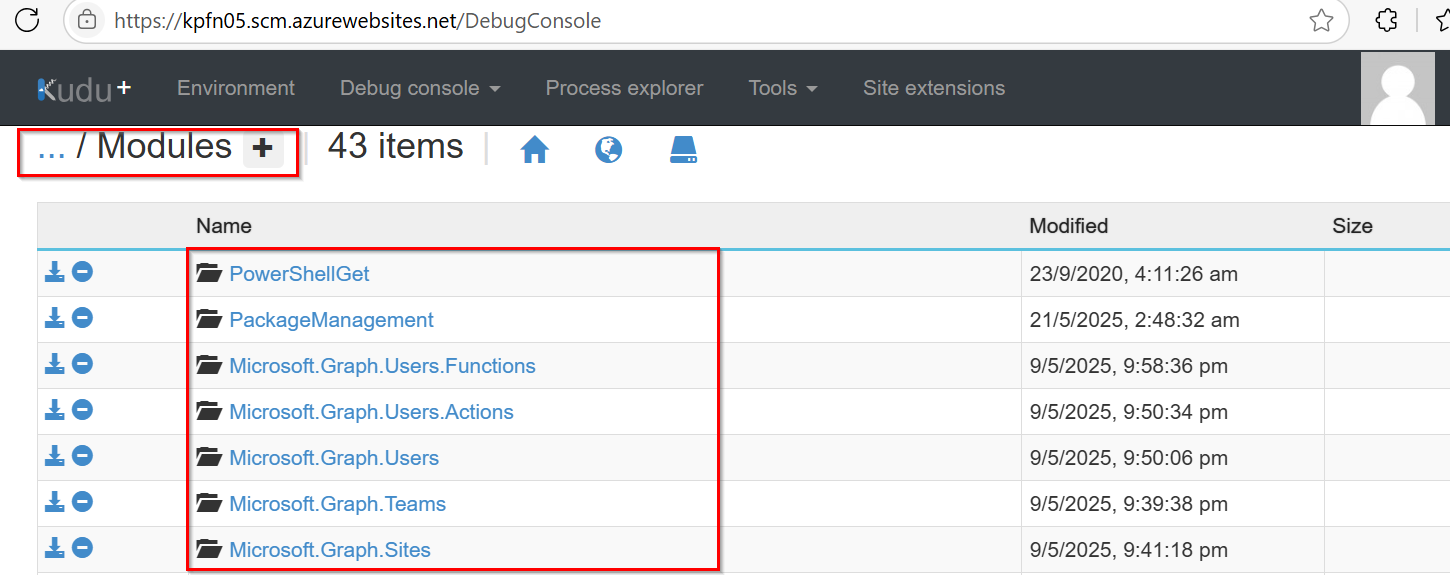Viewport: 1450px width, 575px height.
Task: Delete the Microsoft.Graph.Sites folder
Action: pyautogui.click(x=83, y=548)
